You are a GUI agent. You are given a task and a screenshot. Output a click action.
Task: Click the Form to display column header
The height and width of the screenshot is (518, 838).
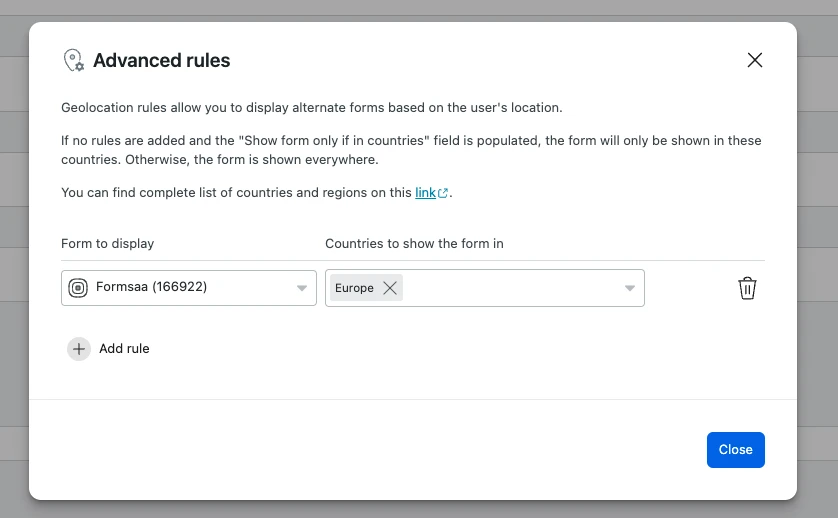[x=108, y=243]
